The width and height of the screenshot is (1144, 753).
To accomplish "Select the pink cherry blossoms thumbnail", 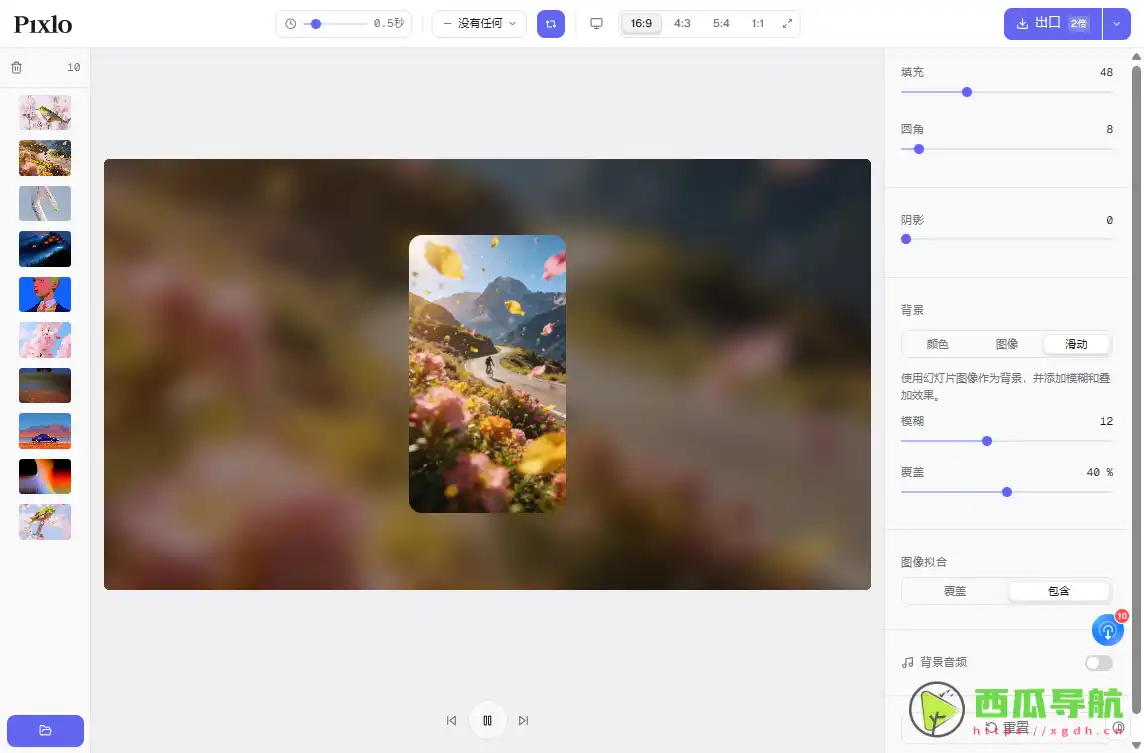I will click(45, 340).
